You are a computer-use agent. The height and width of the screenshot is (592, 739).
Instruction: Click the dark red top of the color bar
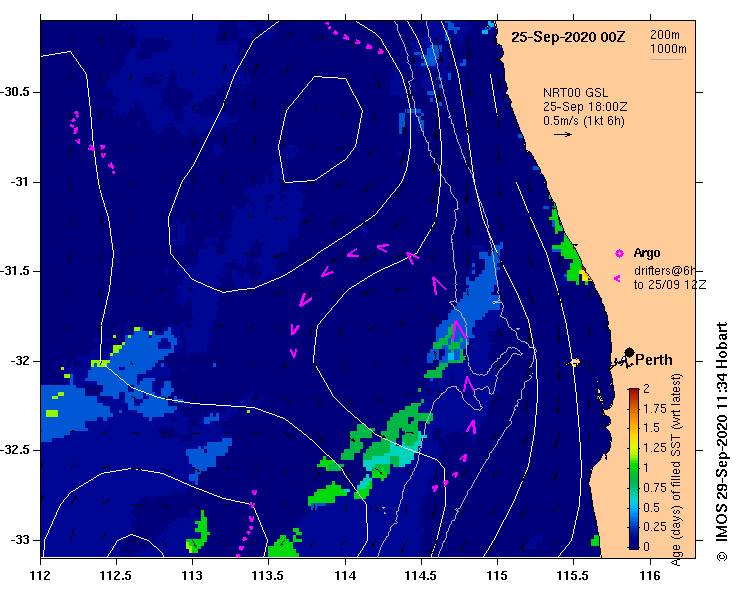pyautogui.click(x=634, y=392)
